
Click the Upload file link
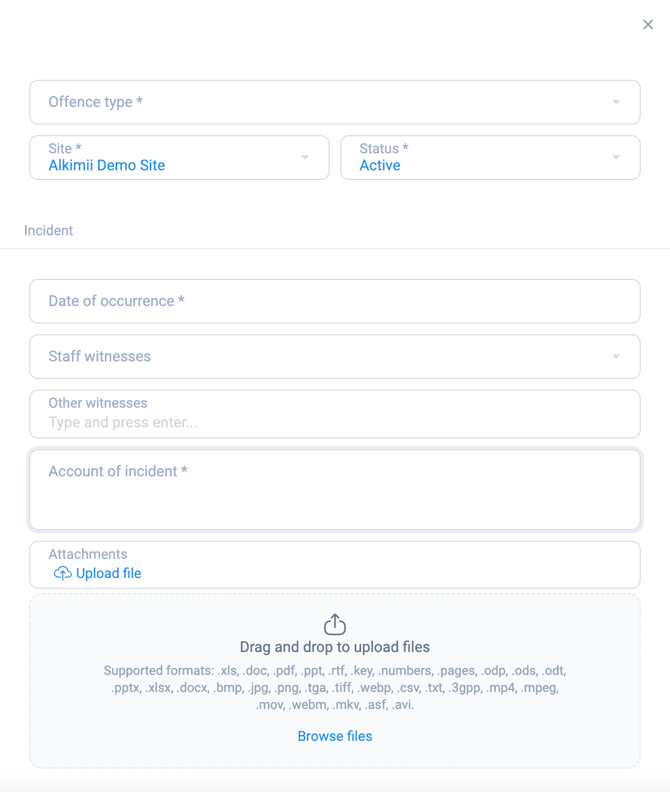pos(108,573)
